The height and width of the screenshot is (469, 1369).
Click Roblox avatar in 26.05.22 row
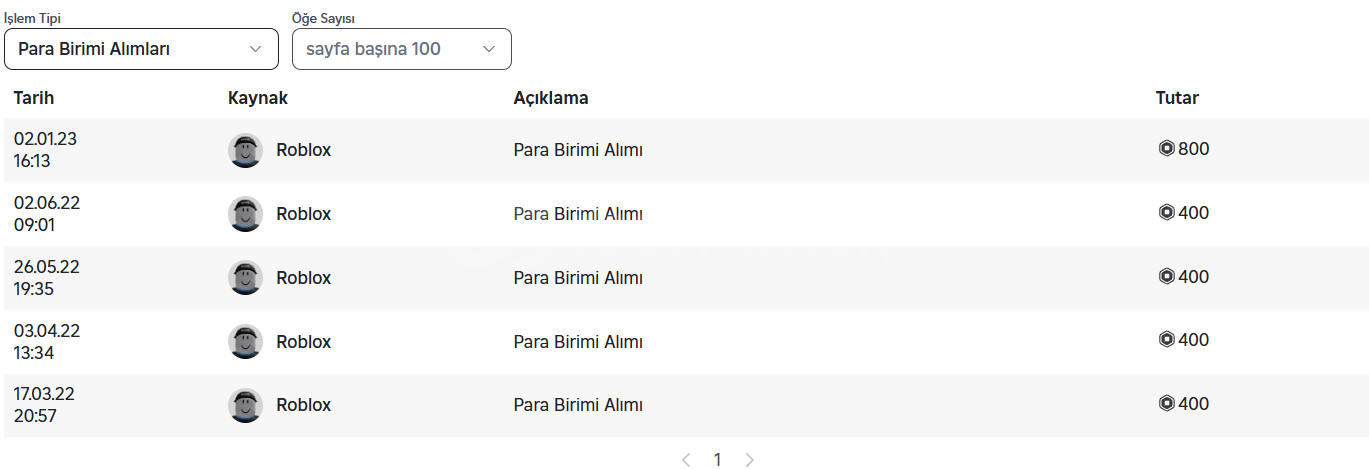point(245,278)
